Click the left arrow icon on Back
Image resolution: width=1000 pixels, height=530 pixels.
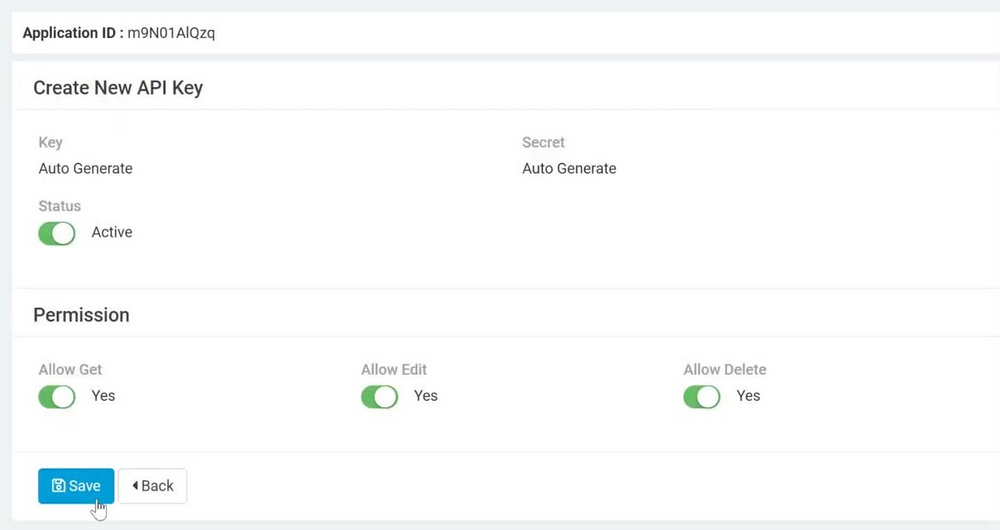coord(135,486)
